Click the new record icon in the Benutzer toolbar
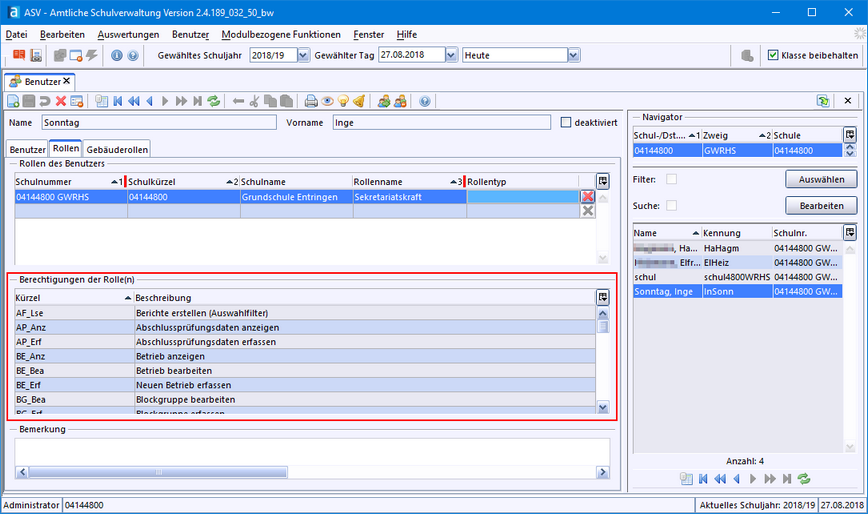Screen dimensions: 868x514 13,101
